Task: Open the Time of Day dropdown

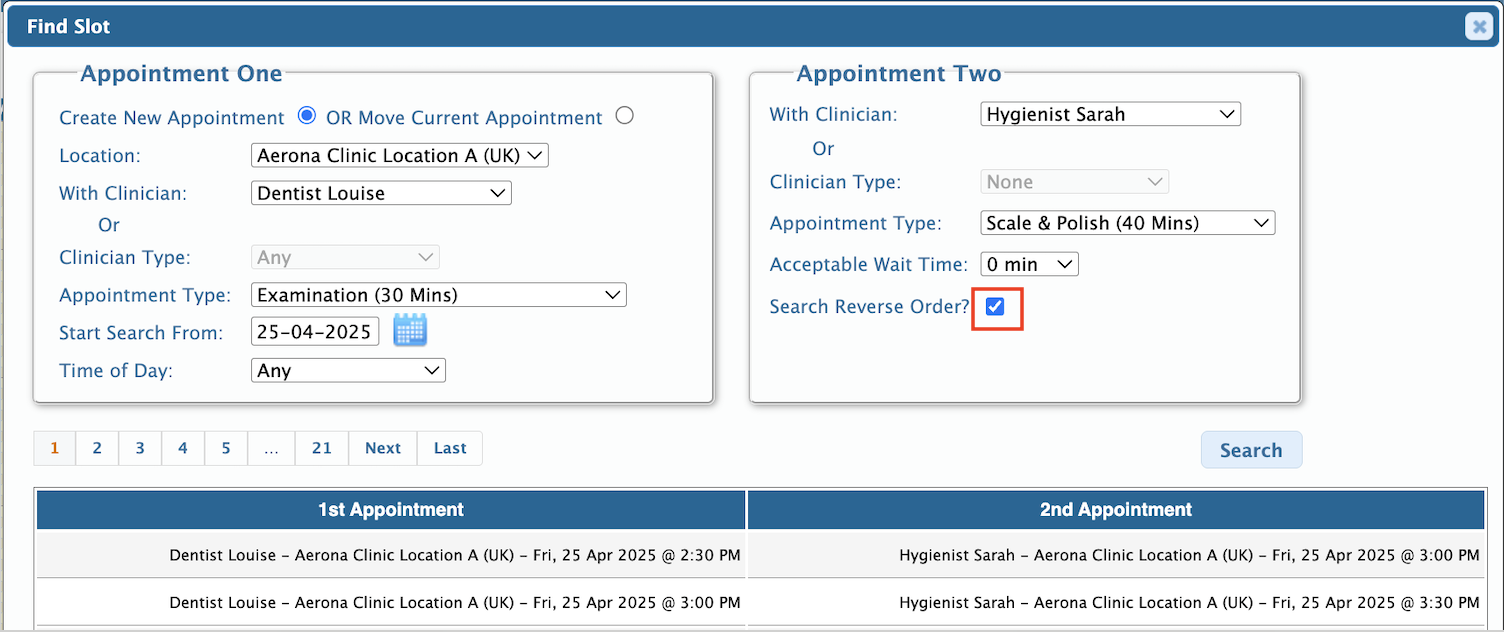Action: (348, 371)
